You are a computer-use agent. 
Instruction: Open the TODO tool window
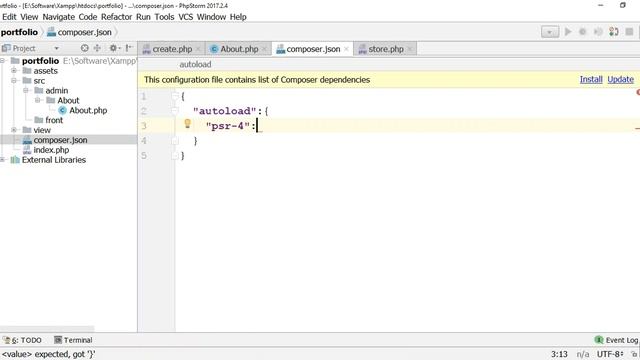[x=22, y=340]
